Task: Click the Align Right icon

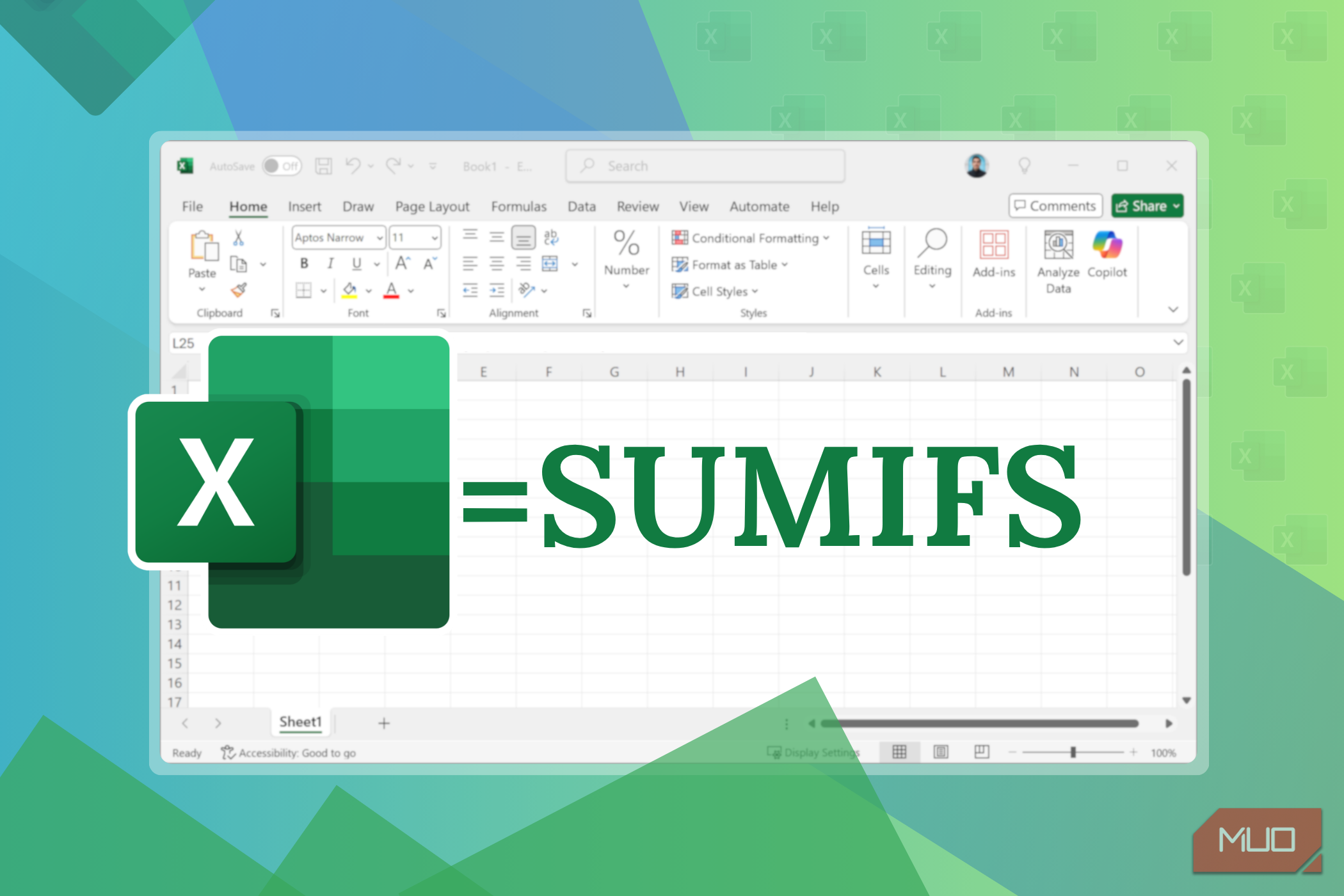Action: click(x=524, y=264)
